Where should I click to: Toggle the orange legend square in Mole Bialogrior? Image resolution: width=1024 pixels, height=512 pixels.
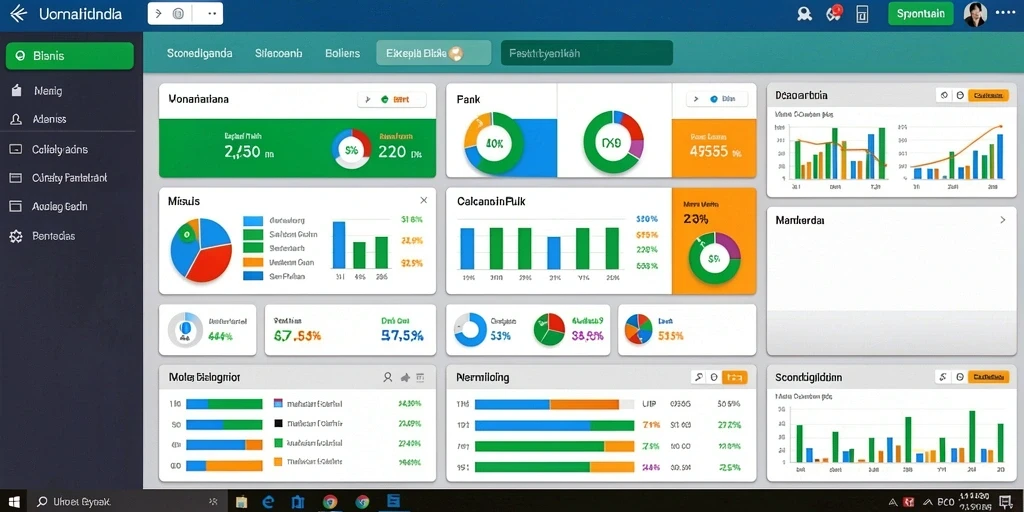(x=278, y=461)
